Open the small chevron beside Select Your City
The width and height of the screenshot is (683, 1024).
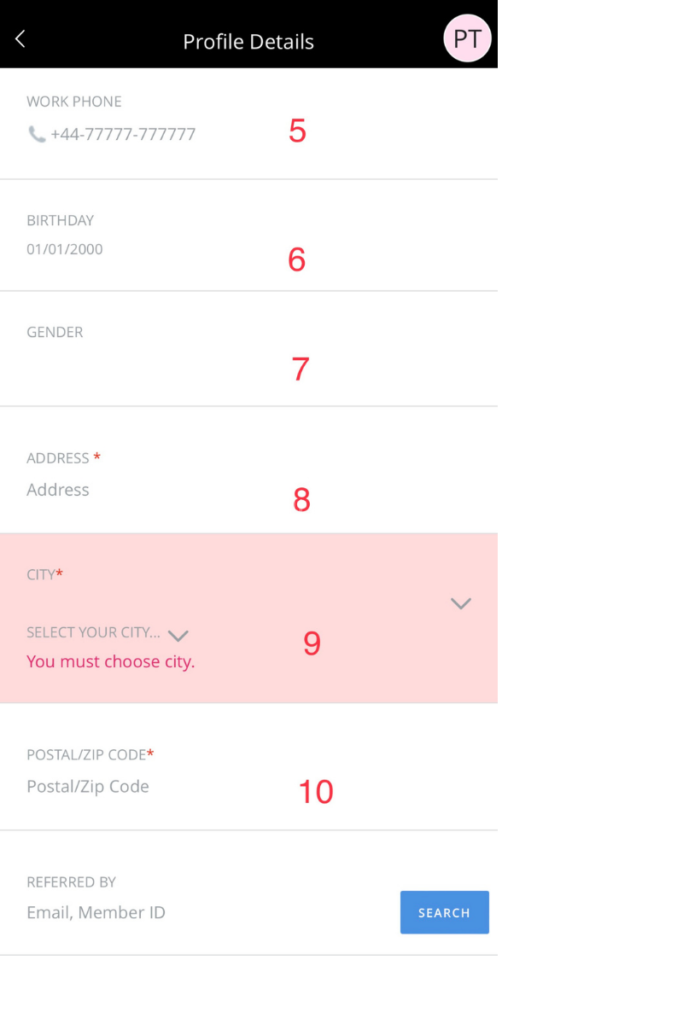tap(179, 635)
